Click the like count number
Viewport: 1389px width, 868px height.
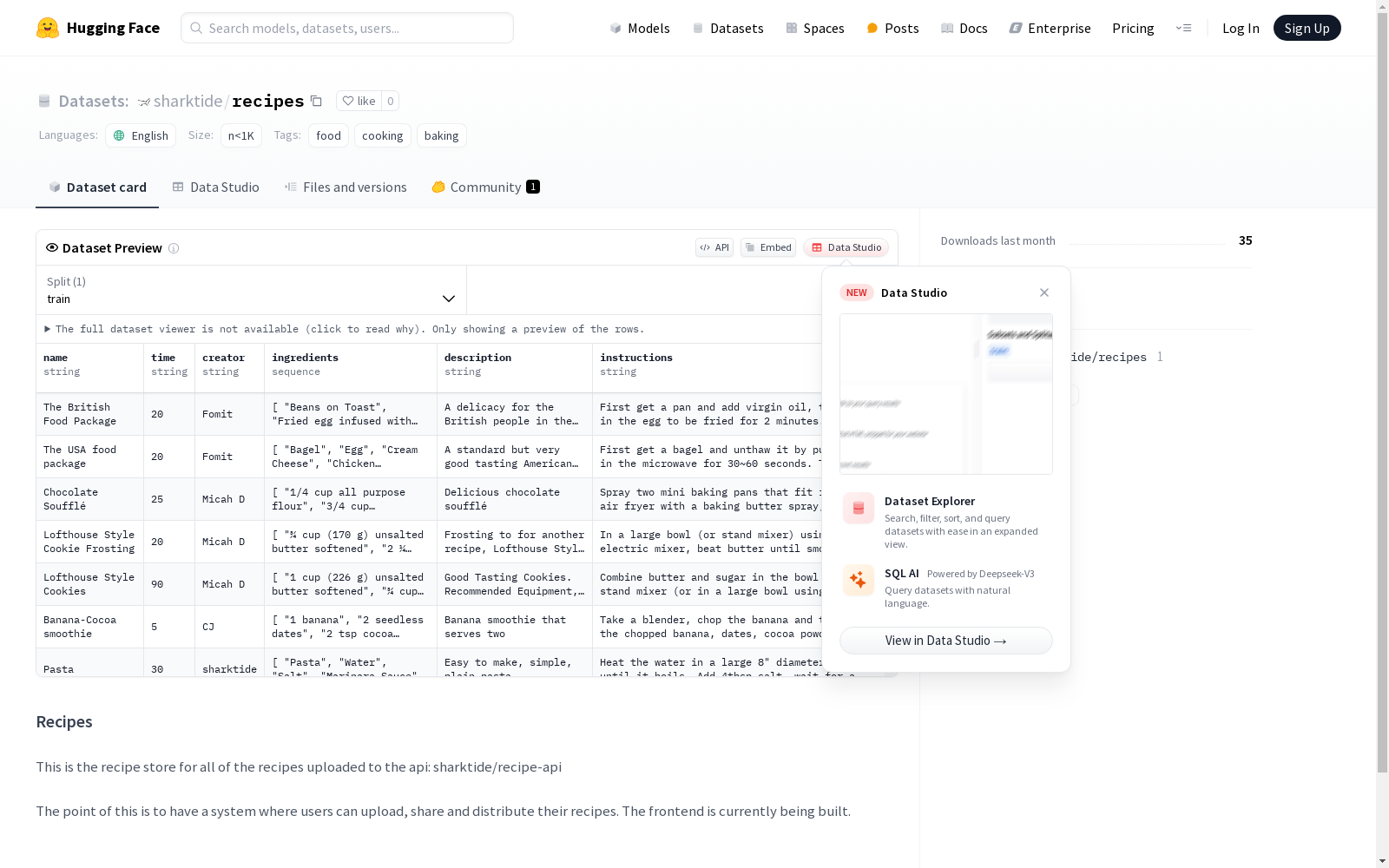point(391,101)
